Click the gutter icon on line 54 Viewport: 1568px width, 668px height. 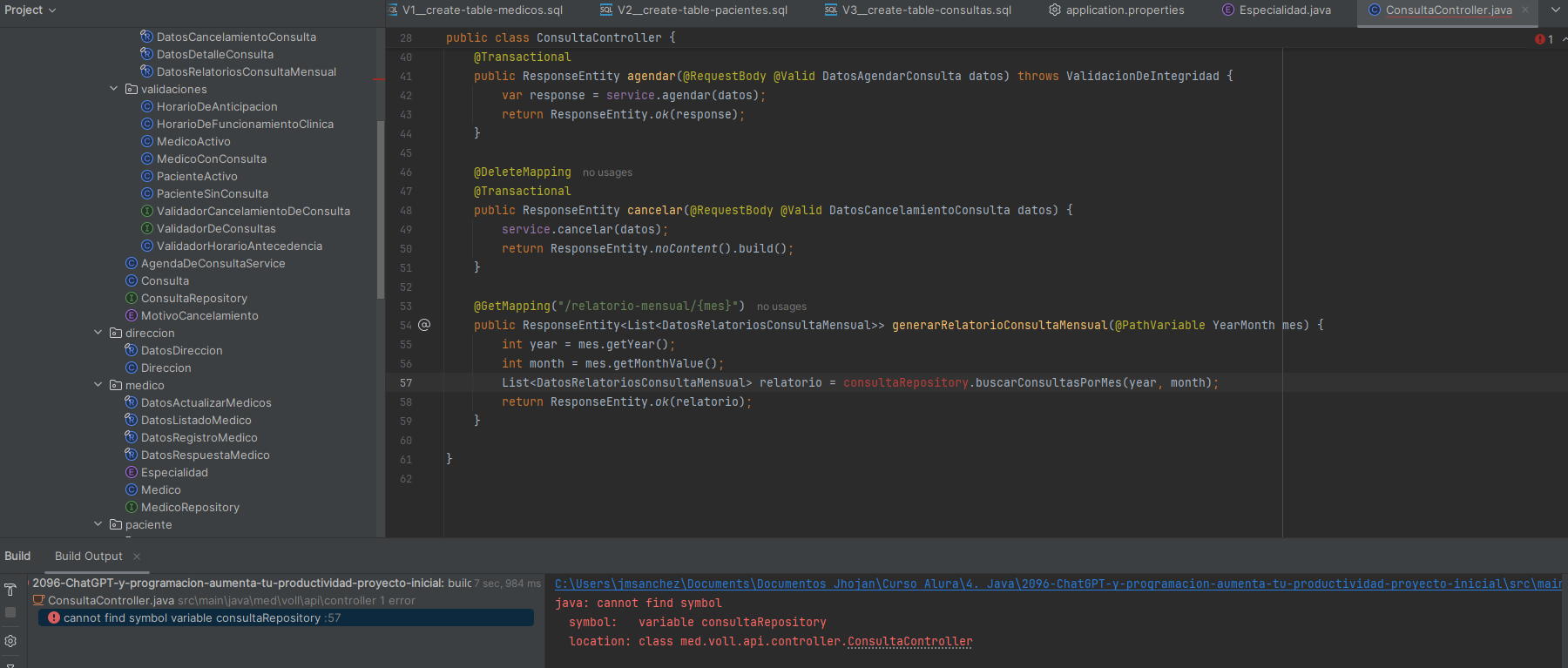pyautogui.click(x=424, y=325)
